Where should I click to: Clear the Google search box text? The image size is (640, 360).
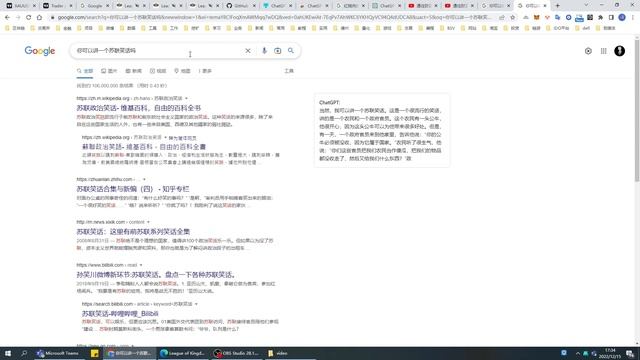point(248,51)
